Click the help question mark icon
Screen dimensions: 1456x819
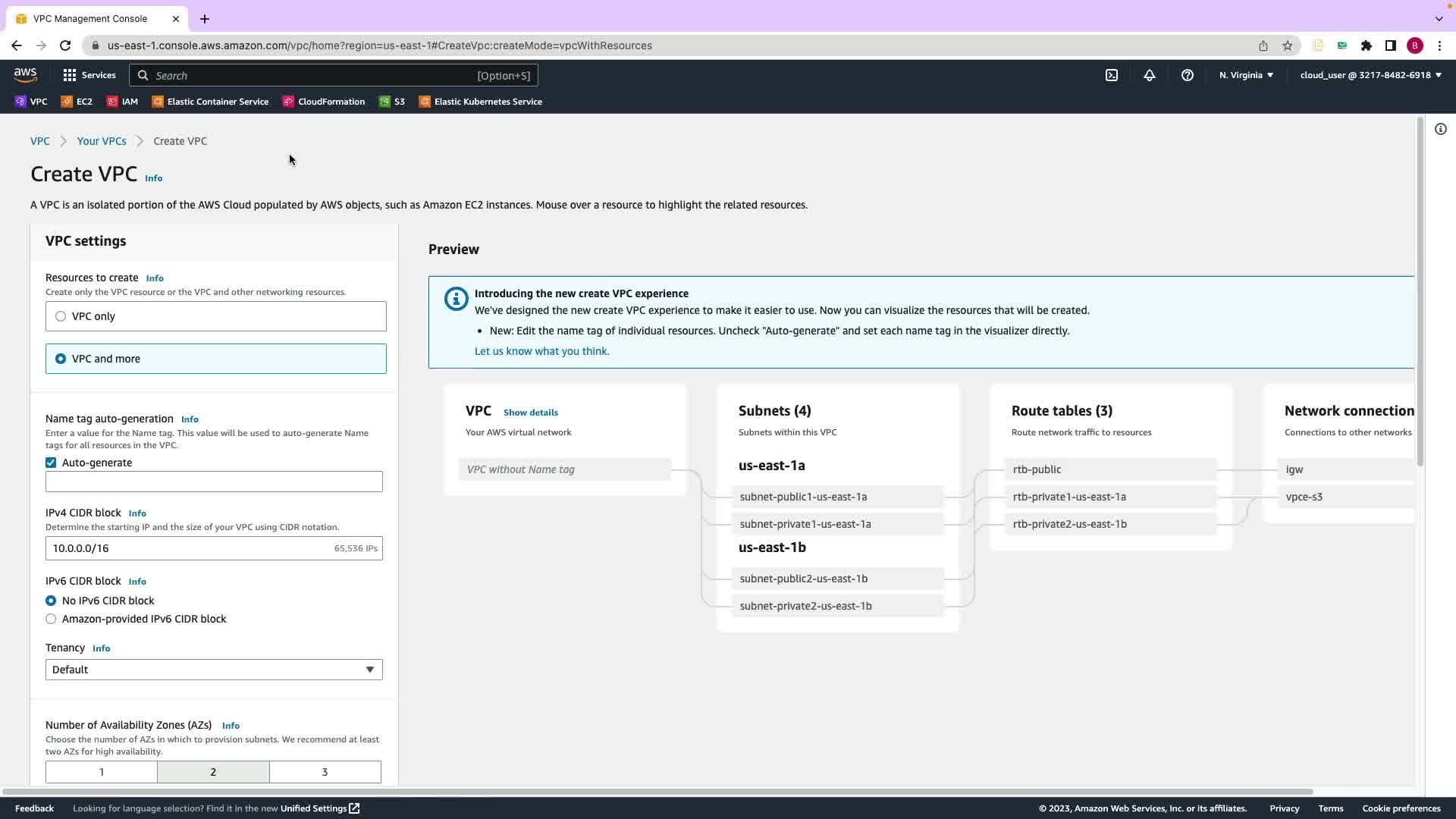(x=1188, y=75)
